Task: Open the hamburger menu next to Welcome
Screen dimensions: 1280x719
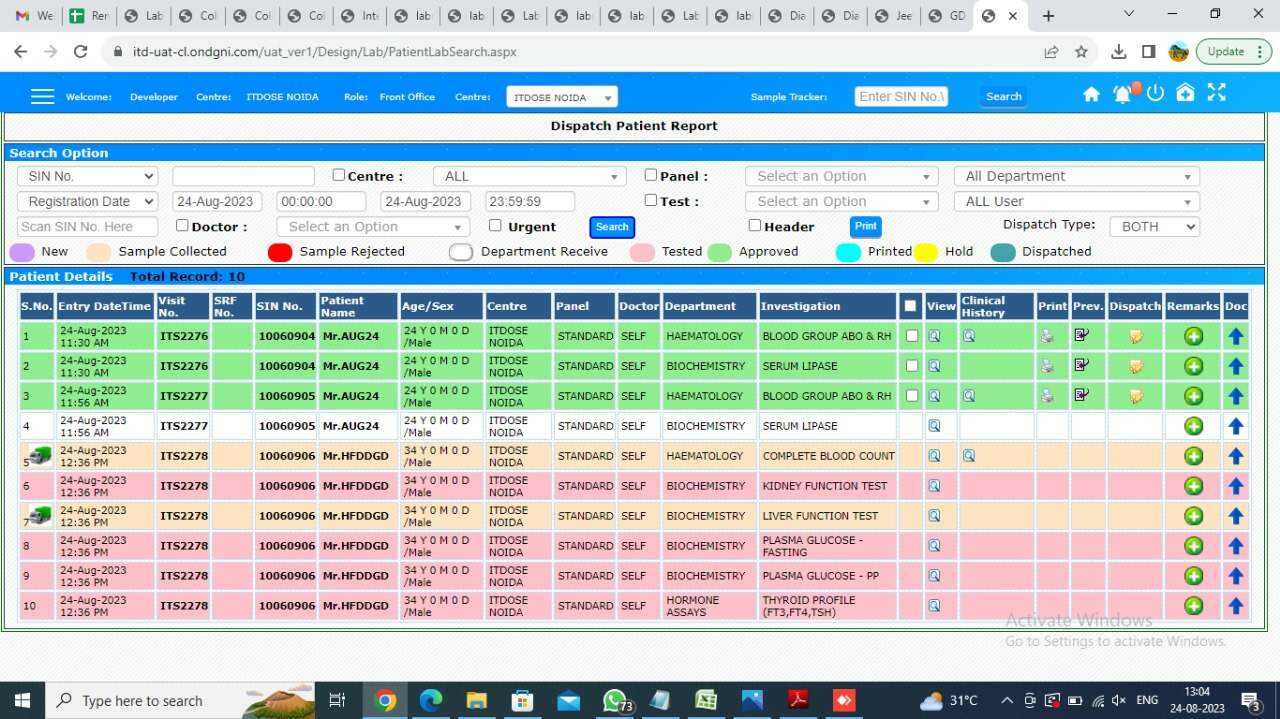Action: point(42,96)
